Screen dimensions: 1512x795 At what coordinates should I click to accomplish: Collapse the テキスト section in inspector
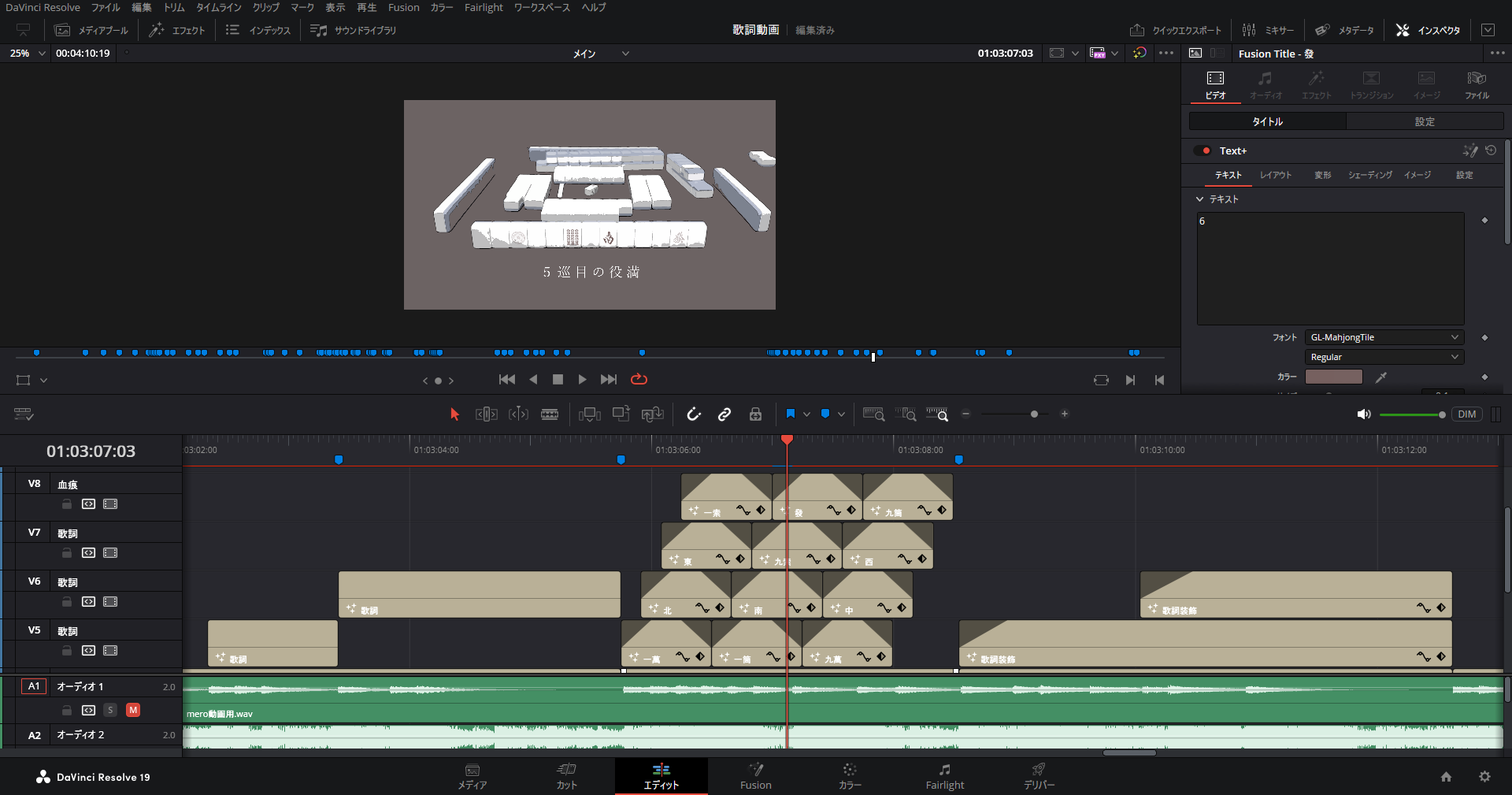pos(1199,199)
